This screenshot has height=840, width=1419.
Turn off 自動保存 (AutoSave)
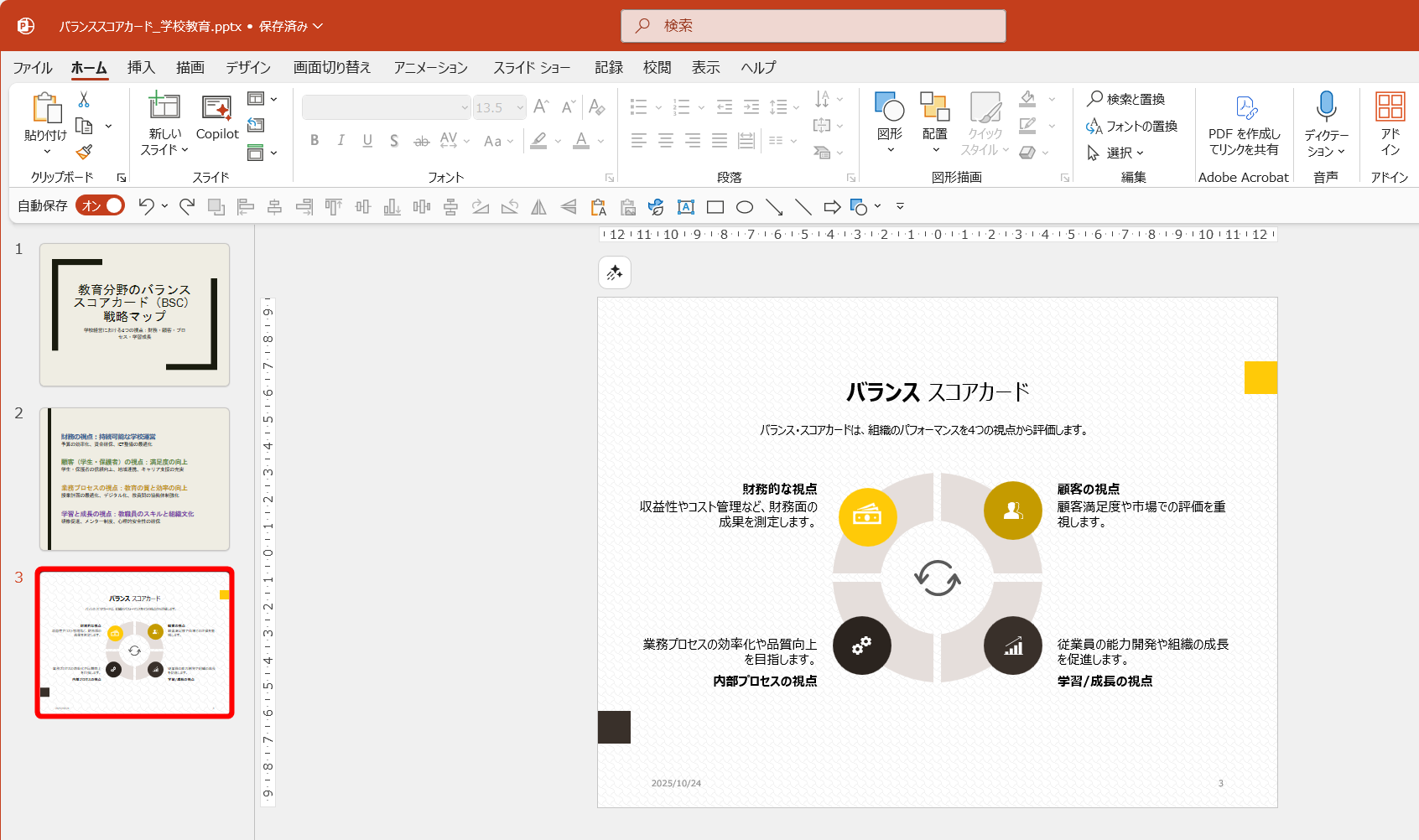100,205
